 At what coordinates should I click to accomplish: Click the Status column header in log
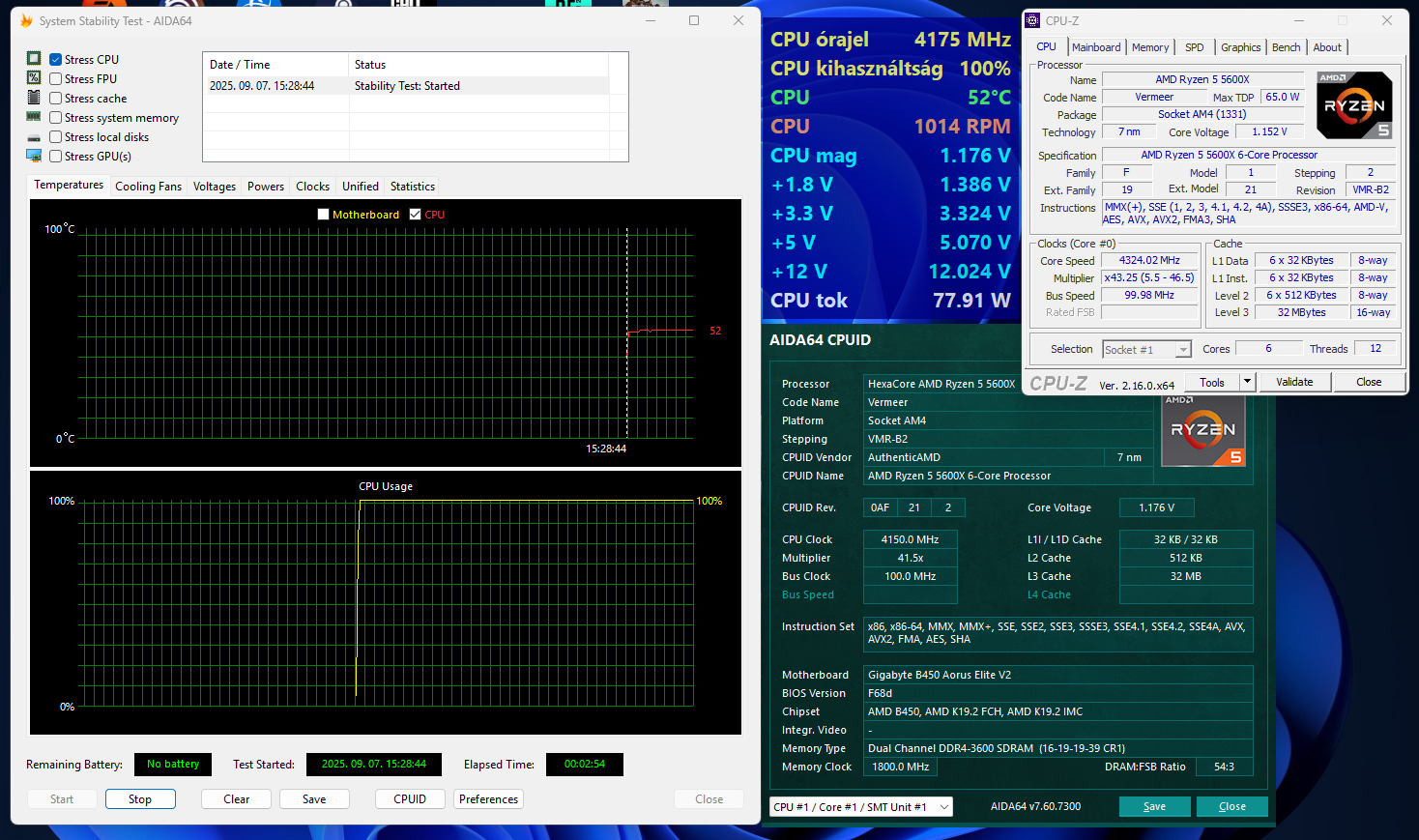click(478, 65)
